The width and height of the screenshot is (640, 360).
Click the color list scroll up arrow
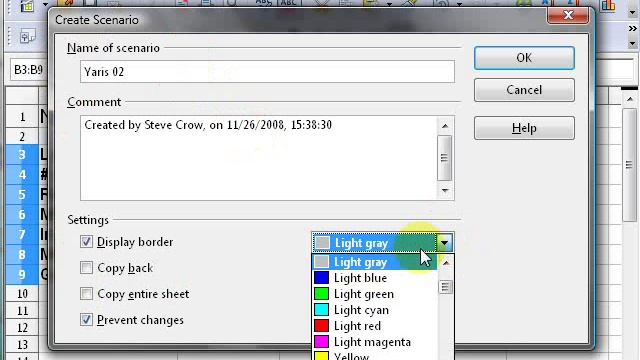click(x=446, y=263)
